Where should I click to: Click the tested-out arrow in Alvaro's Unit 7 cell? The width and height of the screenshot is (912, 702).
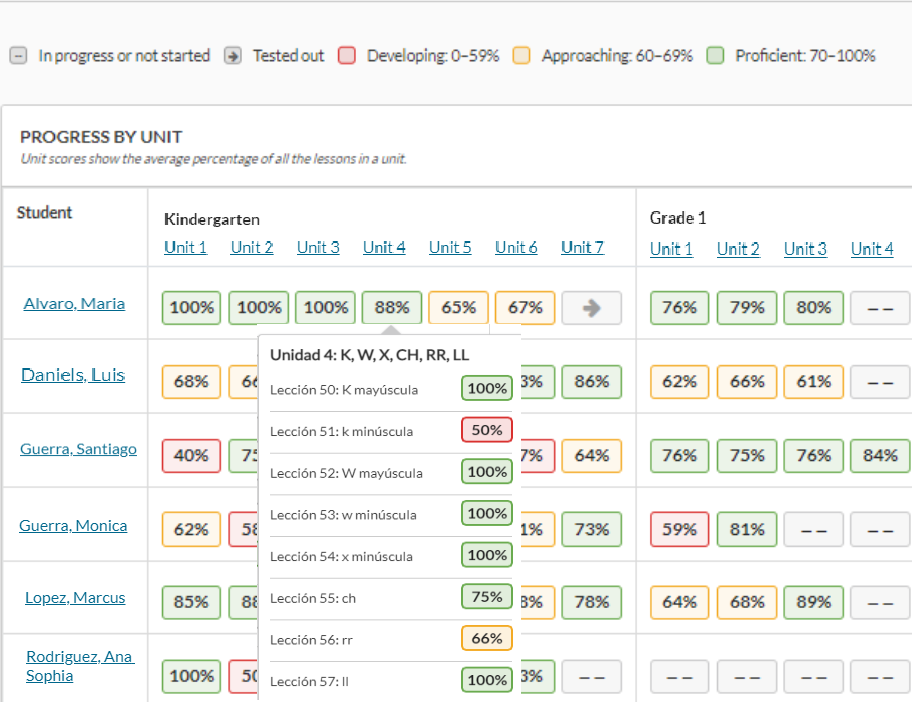(x=591, y=308)
